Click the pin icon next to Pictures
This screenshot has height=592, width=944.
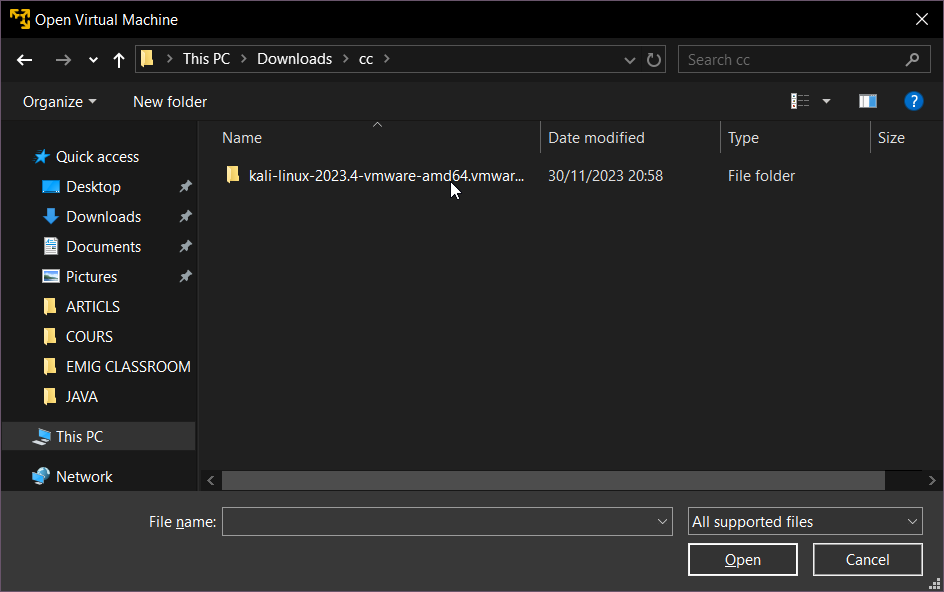click(x=186, y=276)
